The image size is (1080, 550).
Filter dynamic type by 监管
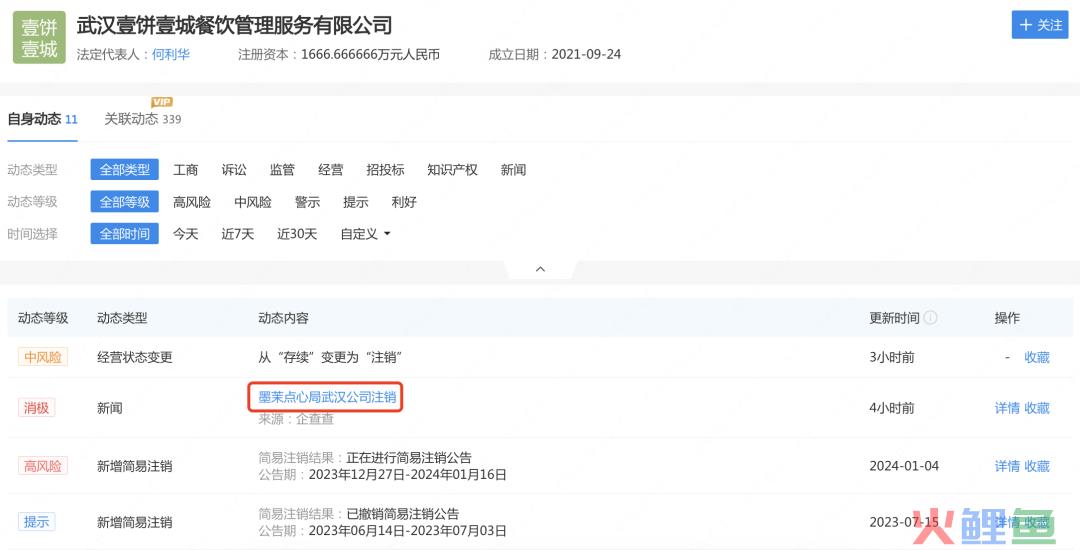coord(282,170)
